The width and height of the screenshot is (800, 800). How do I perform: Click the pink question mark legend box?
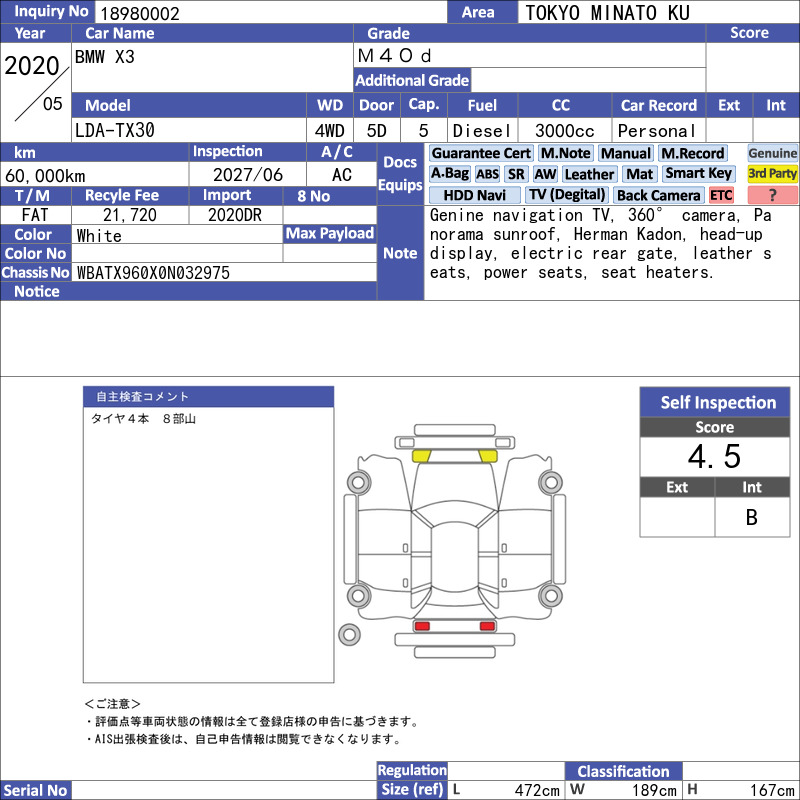(x=772, y=195)
